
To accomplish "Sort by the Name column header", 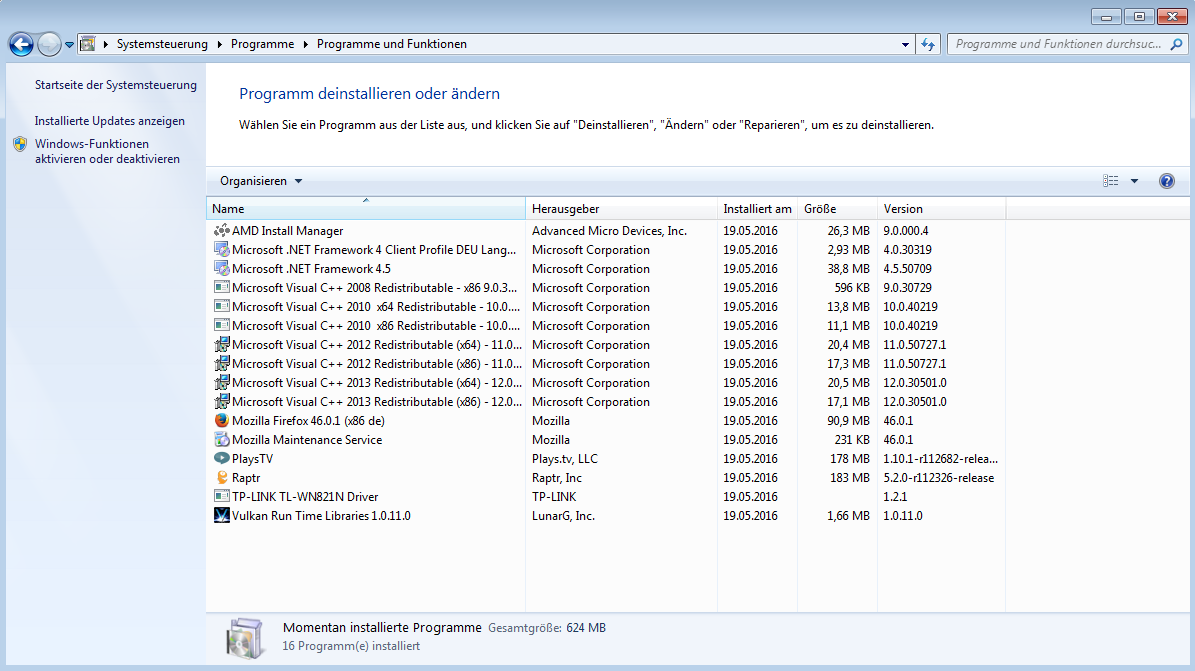I will [x=366, y=209].
